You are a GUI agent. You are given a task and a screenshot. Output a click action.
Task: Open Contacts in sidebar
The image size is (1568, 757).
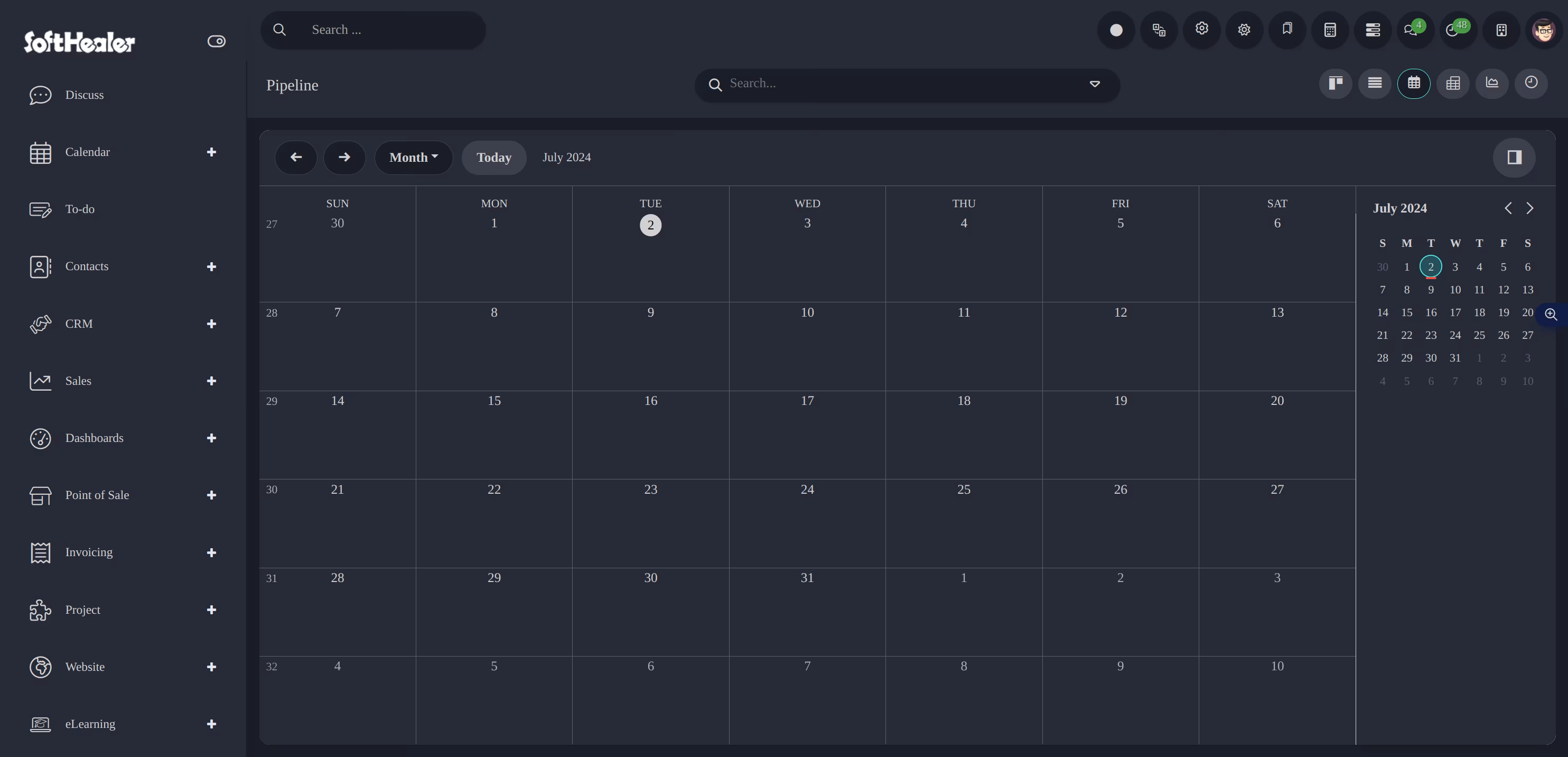pyautogui.click(x=87, y=267)
